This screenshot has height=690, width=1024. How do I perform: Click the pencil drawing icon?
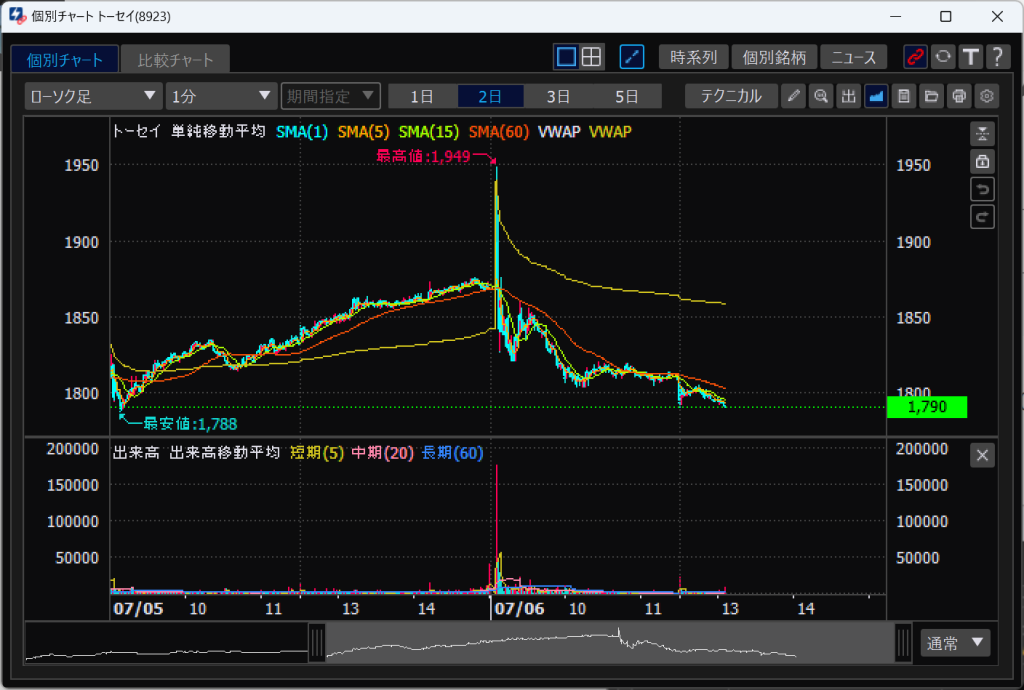pos(793,96)
